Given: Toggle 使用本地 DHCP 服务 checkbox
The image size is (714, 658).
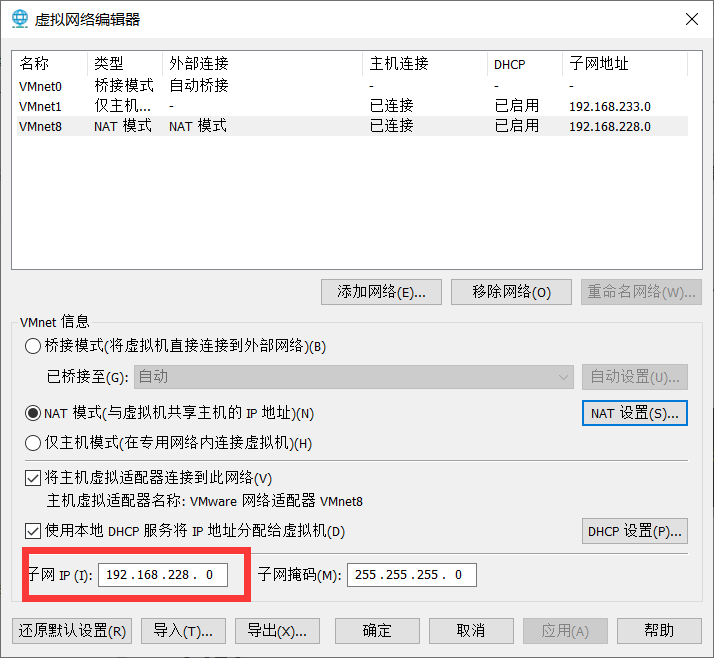Looking at the screenshot, I should (33, 531).
